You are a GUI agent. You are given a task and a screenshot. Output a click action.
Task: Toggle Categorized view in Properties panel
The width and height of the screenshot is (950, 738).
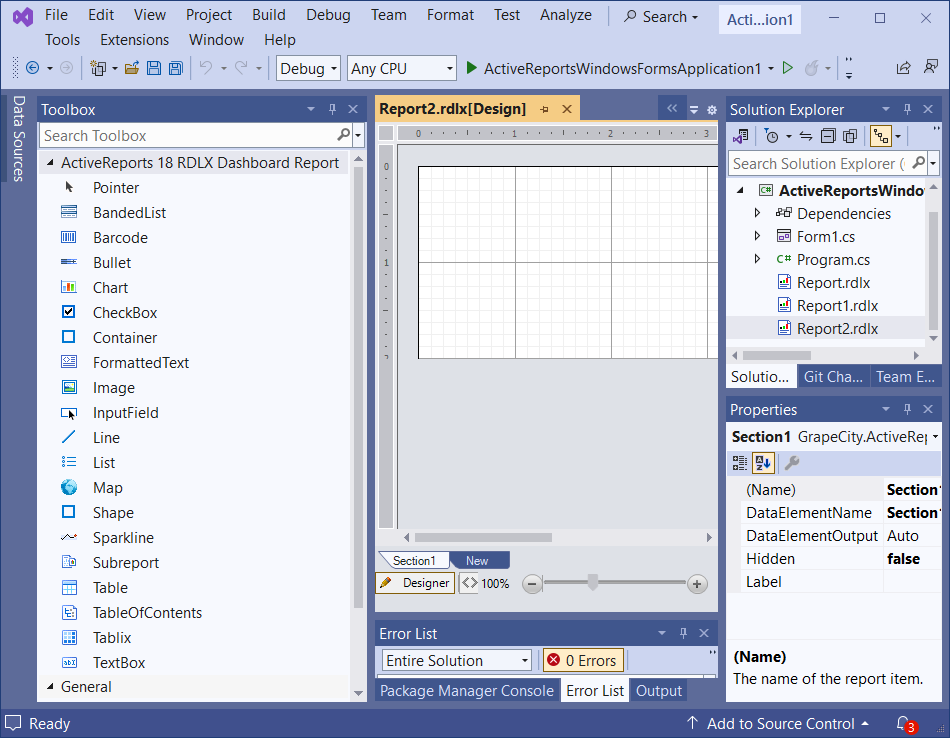tap(740, 464)
